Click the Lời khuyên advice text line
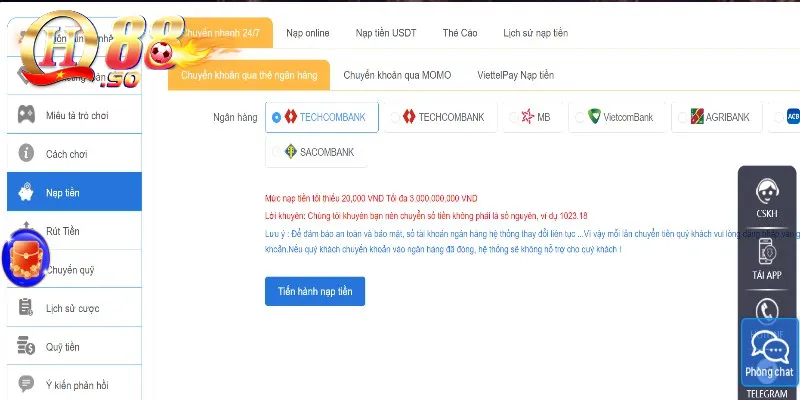 [426, 216]
